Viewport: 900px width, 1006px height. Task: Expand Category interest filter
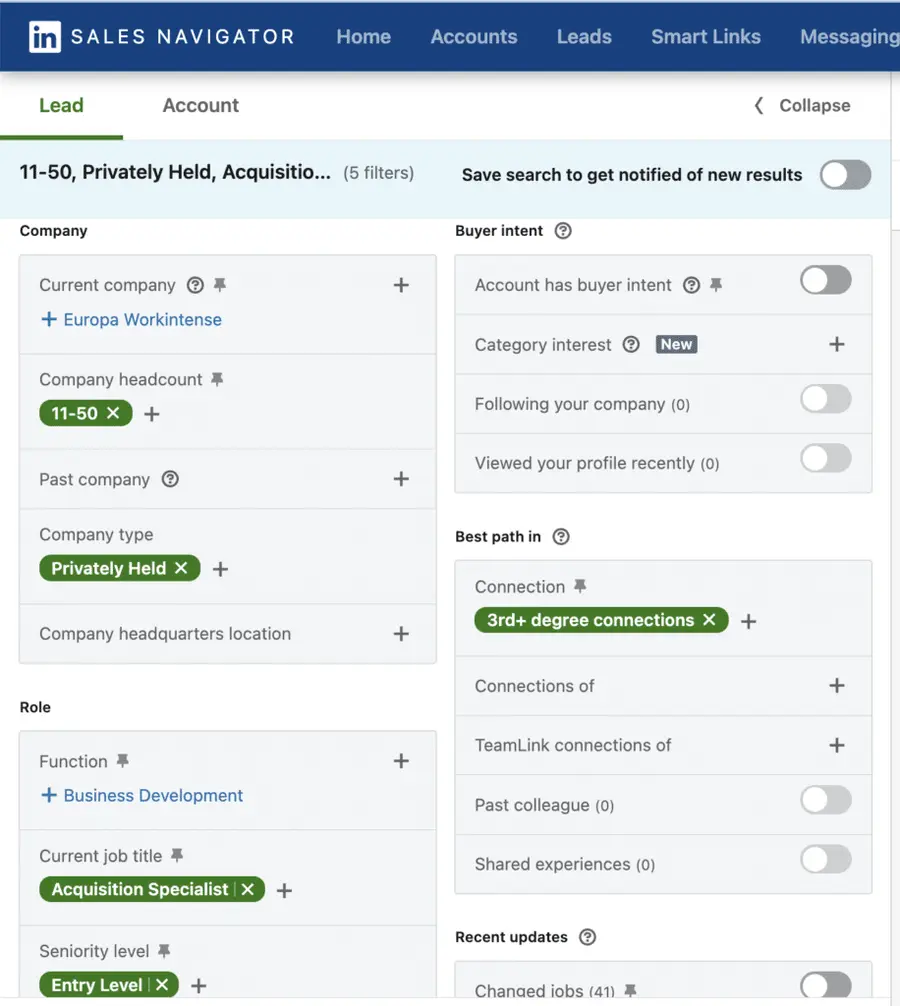(x=837, y=344)
